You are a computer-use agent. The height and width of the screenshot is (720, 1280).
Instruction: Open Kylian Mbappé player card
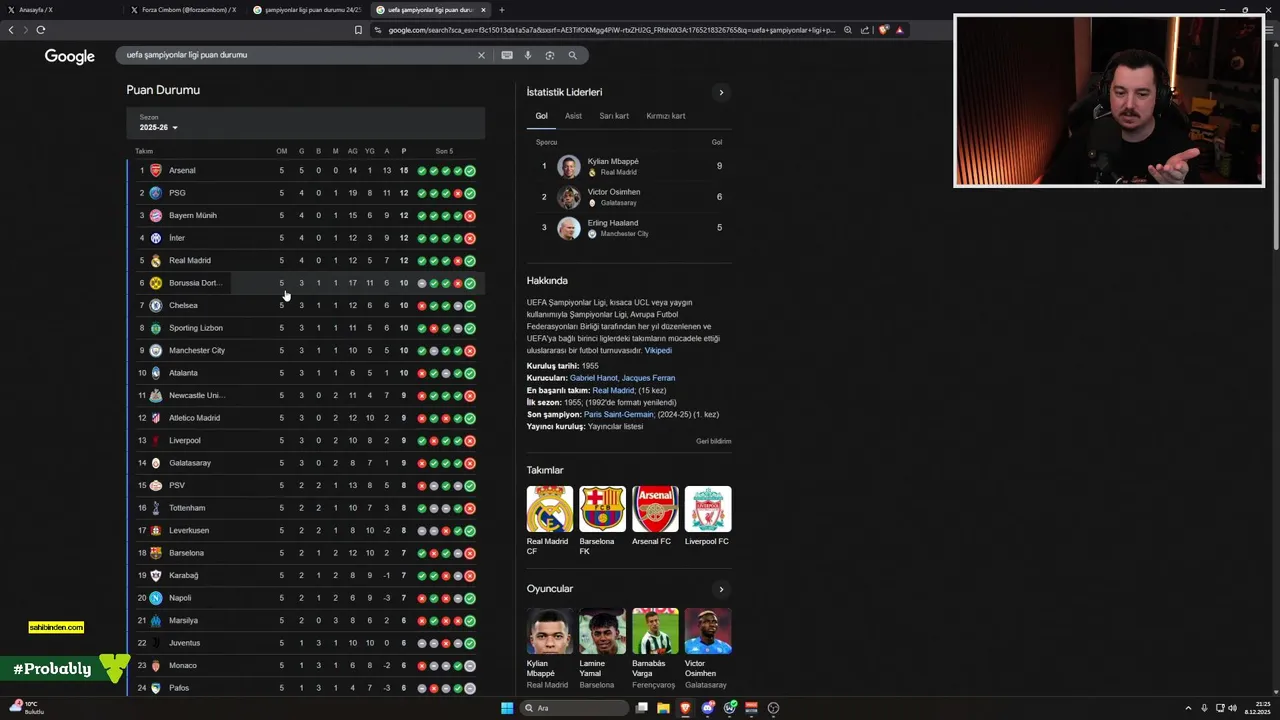[549, 648]
